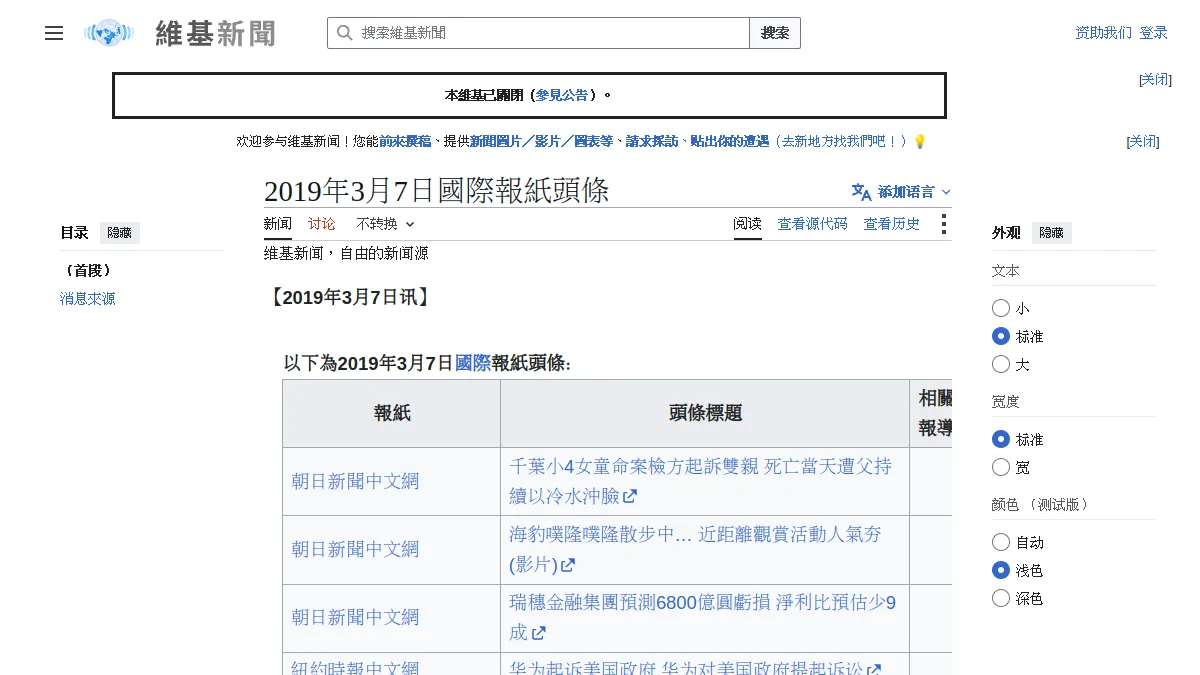Expand the 添加语言 dropdown
Screen dimensions: 1200x675
pos(902,191)
